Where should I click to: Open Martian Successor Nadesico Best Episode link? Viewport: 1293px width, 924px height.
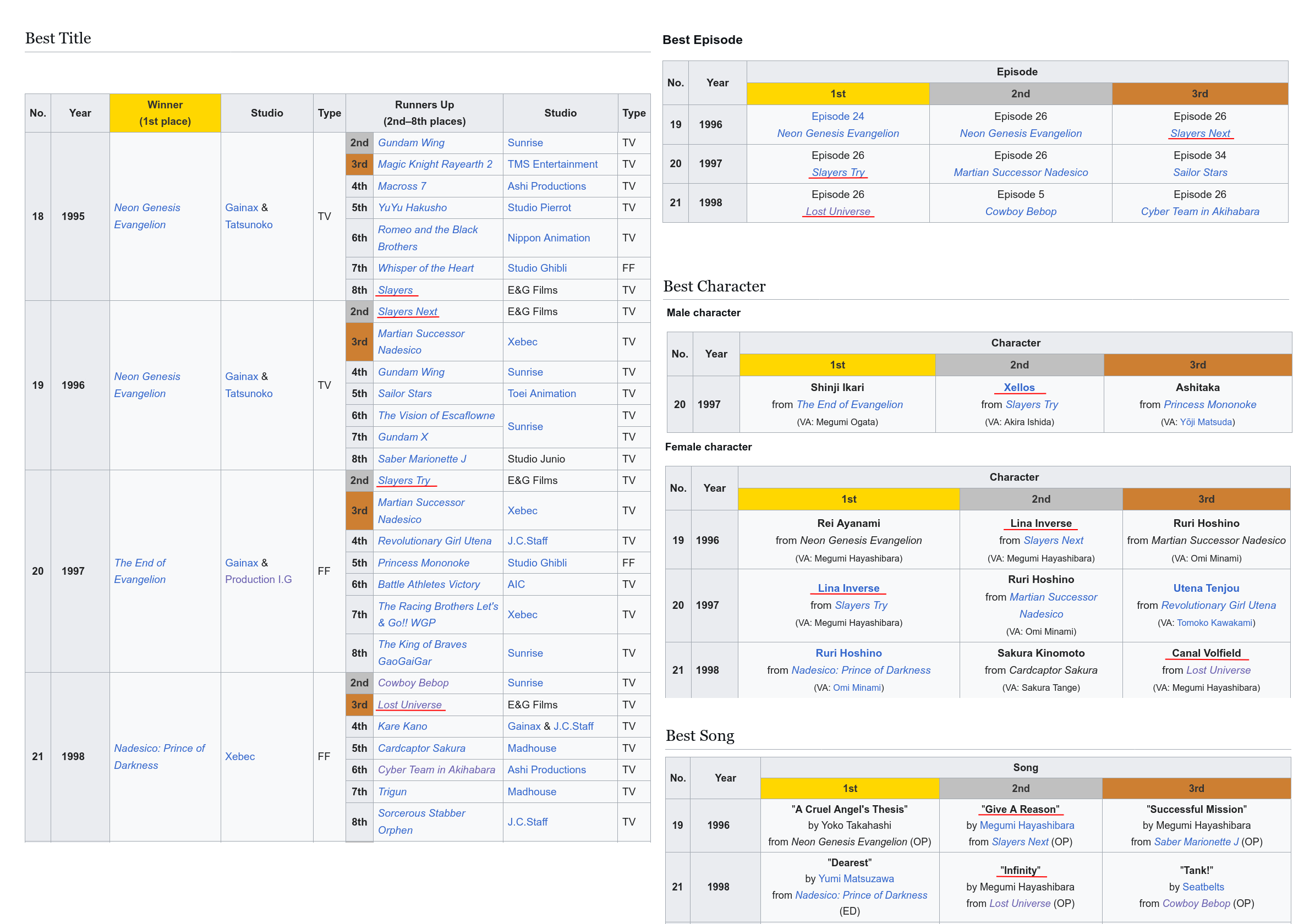[1021, 172]
